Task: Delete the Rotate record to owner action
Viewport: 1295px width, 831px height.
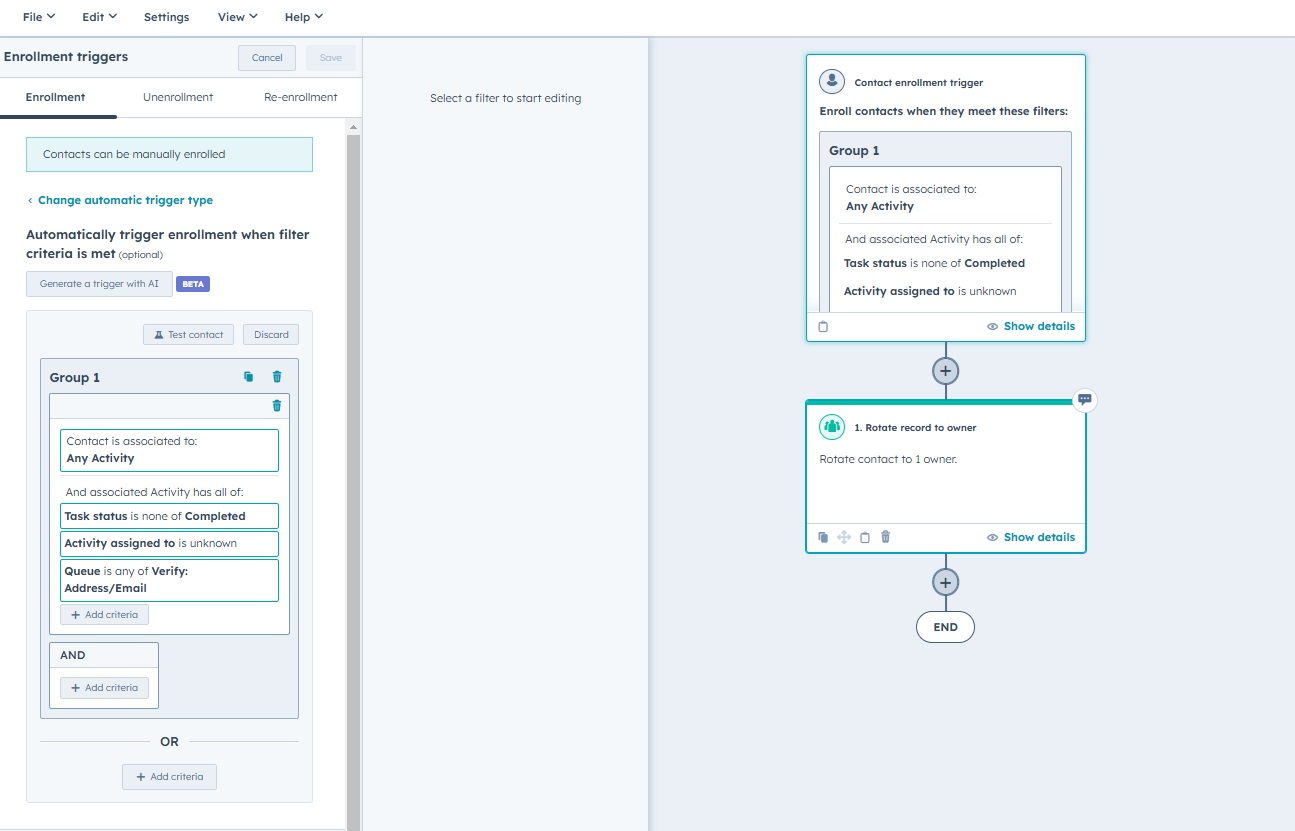Action: click(x=886, y=537)
